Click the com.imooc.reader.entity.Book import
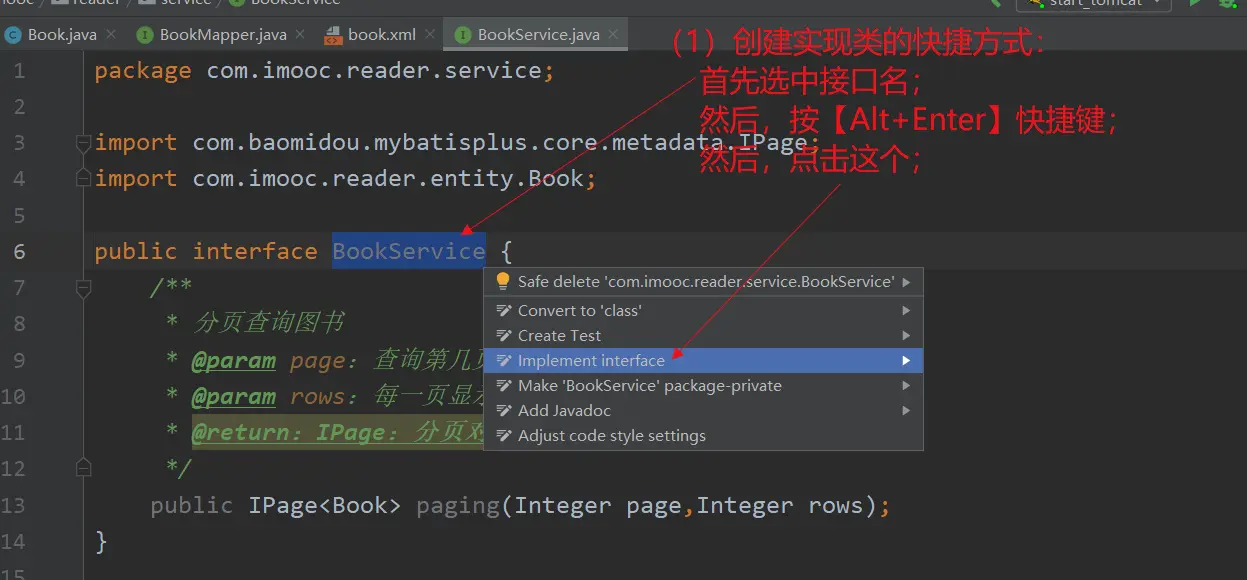The height and width of the screenshot is (580, 1247). pyautogui.click(x=346, y=179)
